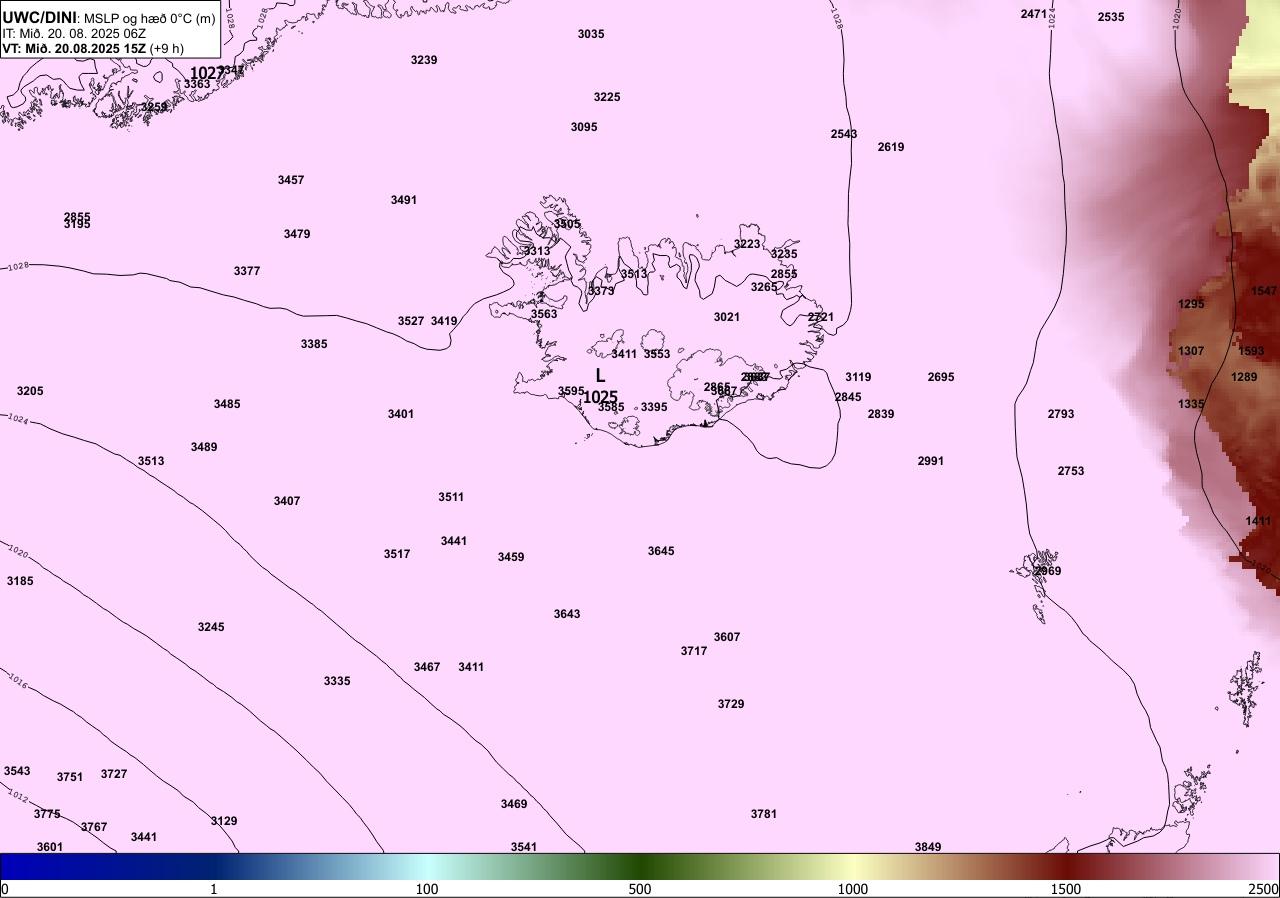Image resolution: width=1280 pixels, height=898 pixels.
Task: Click the number 3459
Action: point(511,557)
